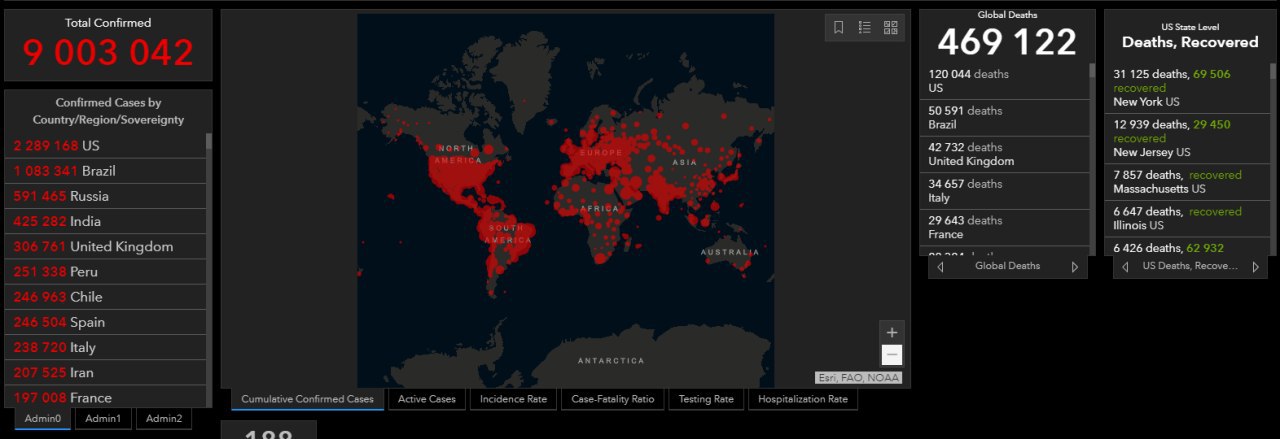Click the Total Confirmed 9 003 042 figure

[x=108, y=53]
